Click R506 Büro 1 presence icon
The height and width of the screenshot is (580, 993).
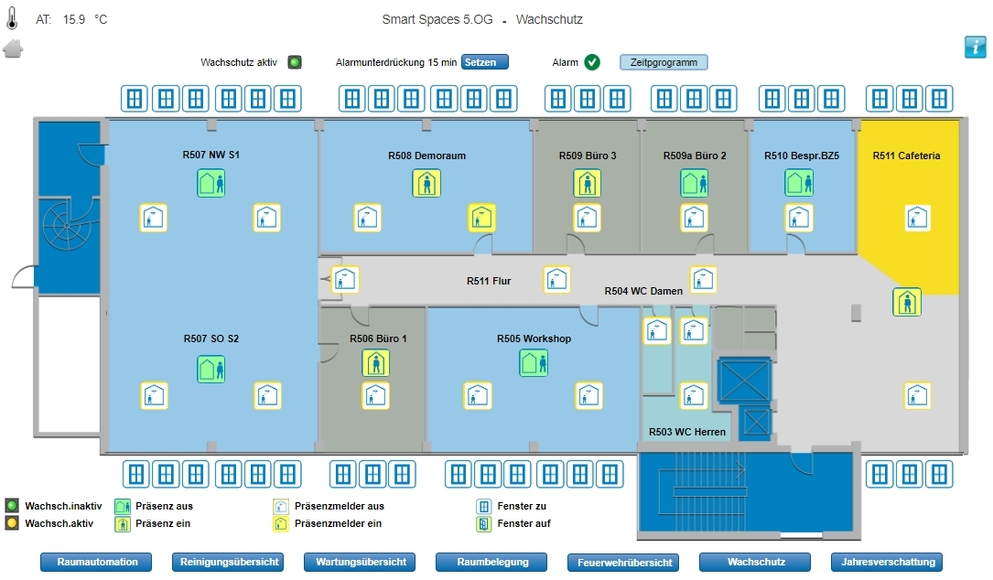(375, 362)
